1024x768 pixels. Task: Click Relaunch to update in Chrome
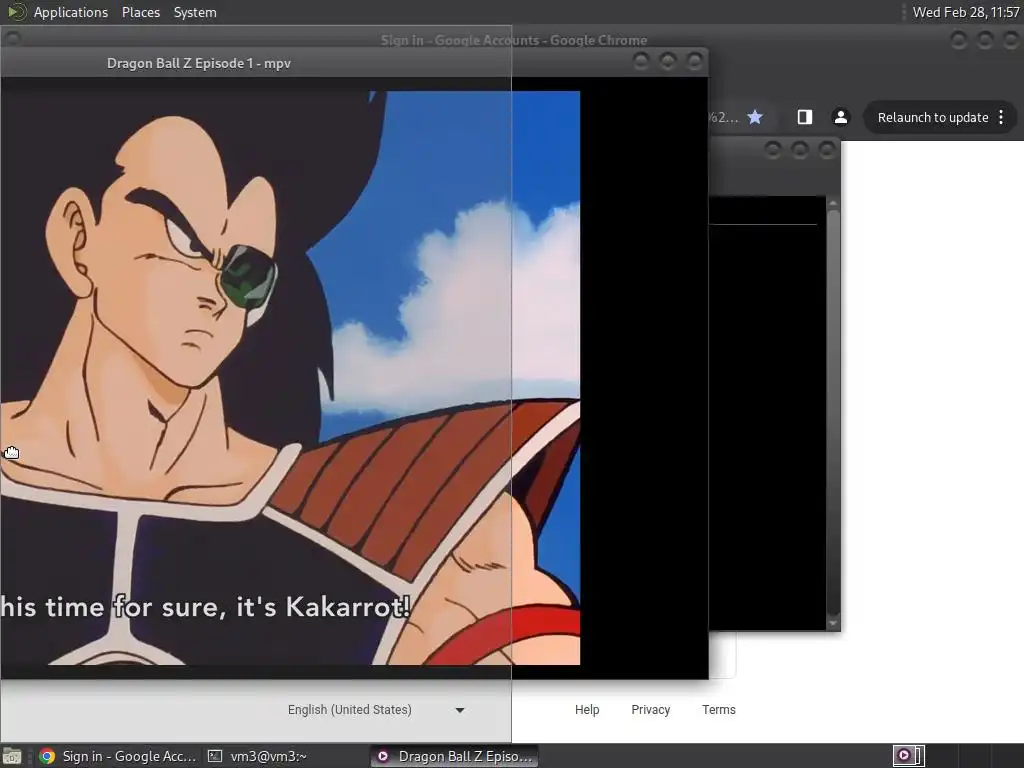pos(933,118)
